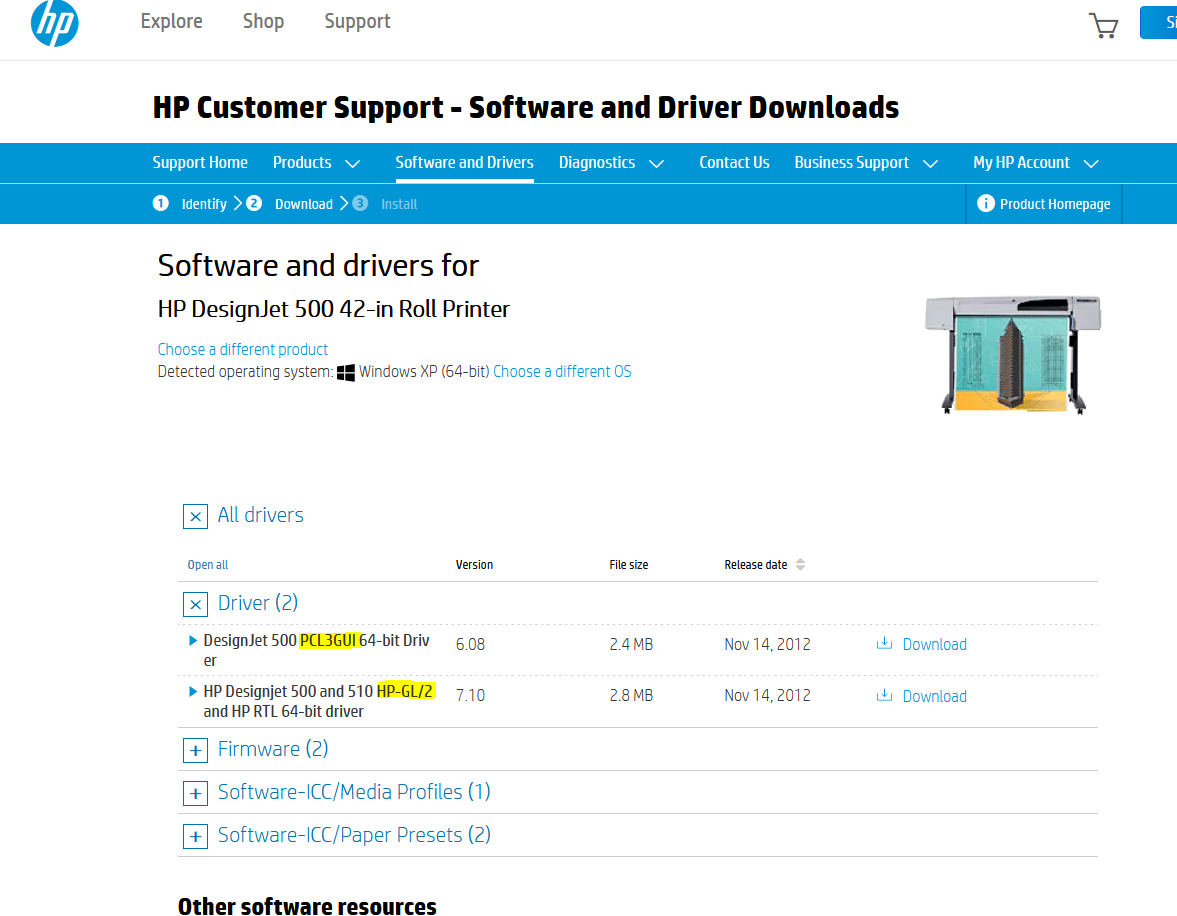
Task: Expand the Firmware (2) section
Action: click(195, 750)
